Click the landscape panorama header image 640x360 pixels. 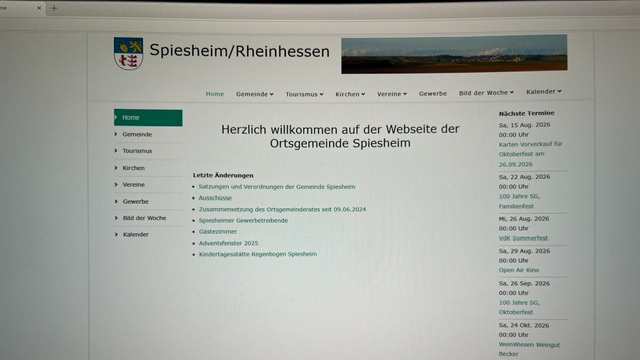click(454, 54)
